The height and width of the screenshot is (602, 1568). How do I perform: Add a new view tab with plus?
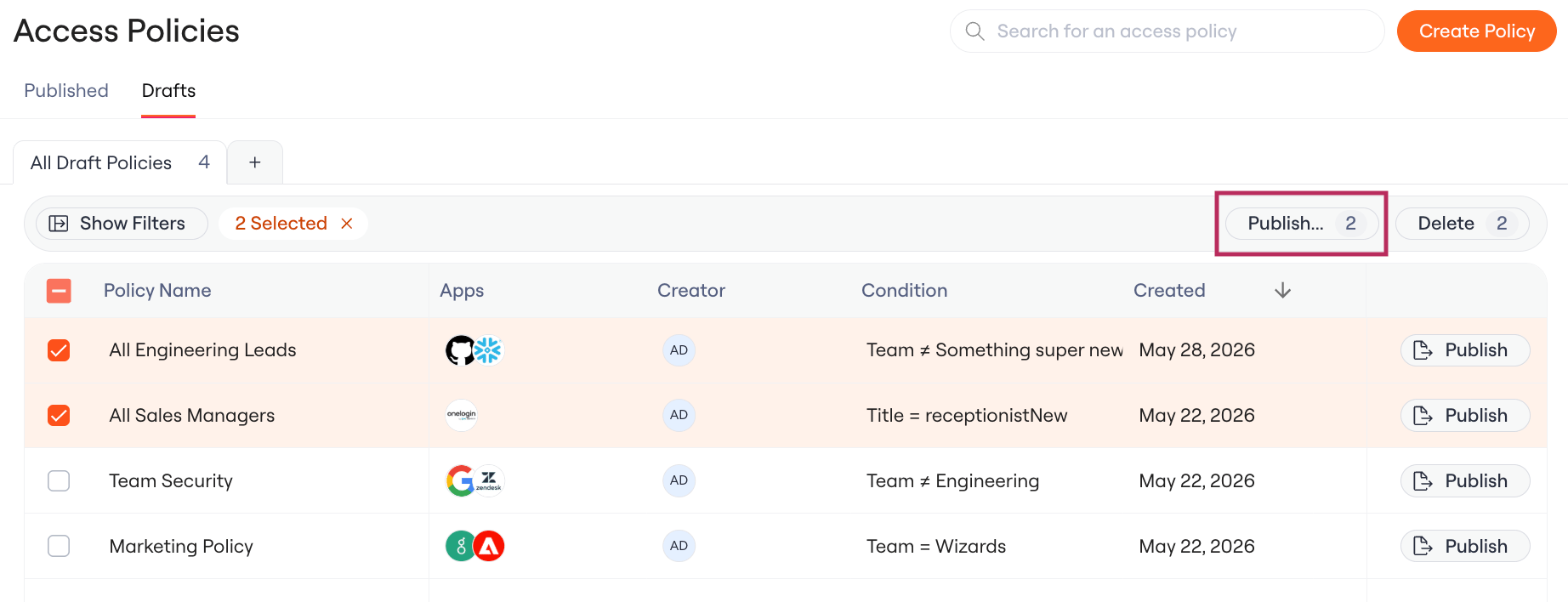255,162
